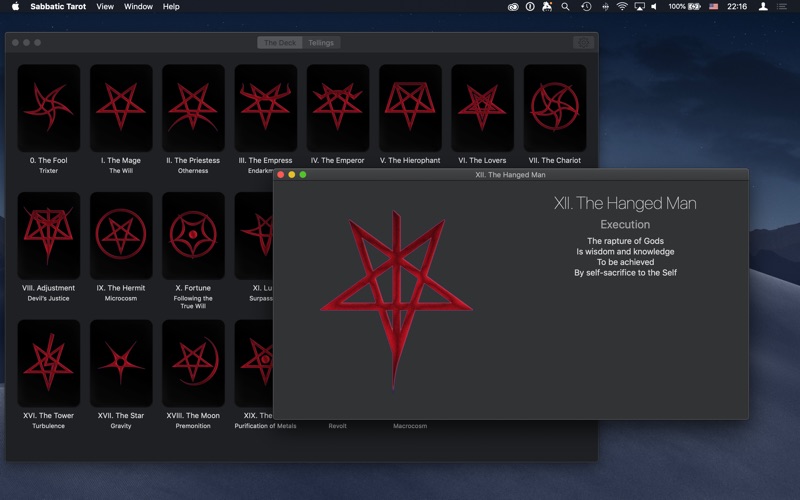Image resolution: width=800 pixels, height=500 pixels.
Task: Select the IV. The Emperor card image
Action: (338, 108)
